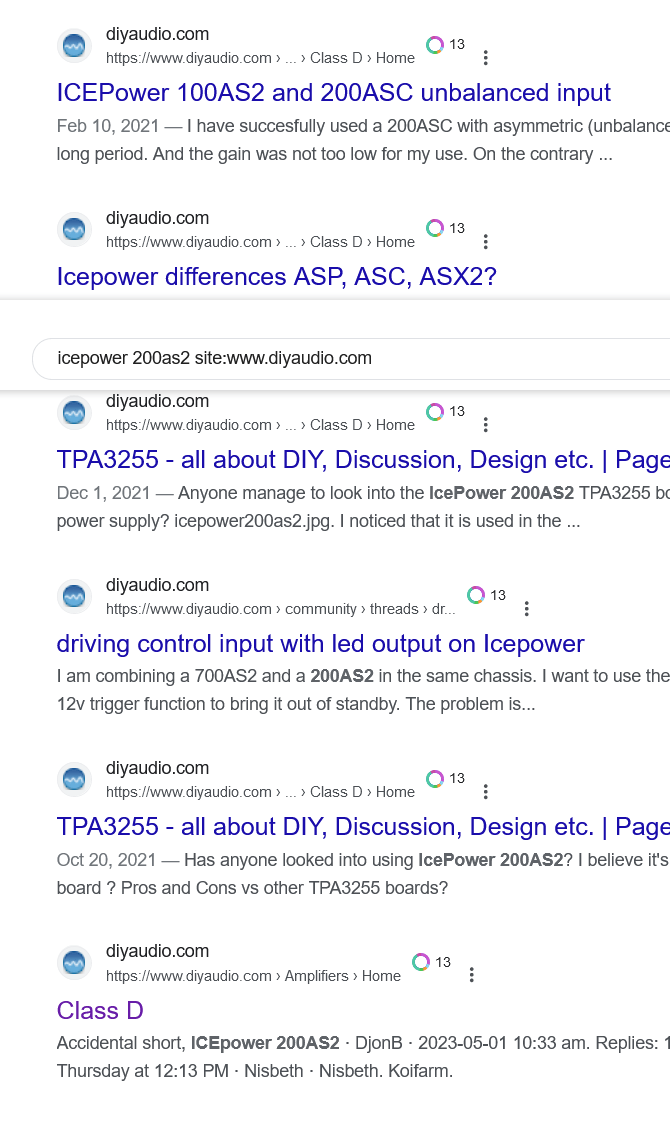
Task: Open three-dot menu for ICEPower 100AS2 result
Action: tap(486, 58)
